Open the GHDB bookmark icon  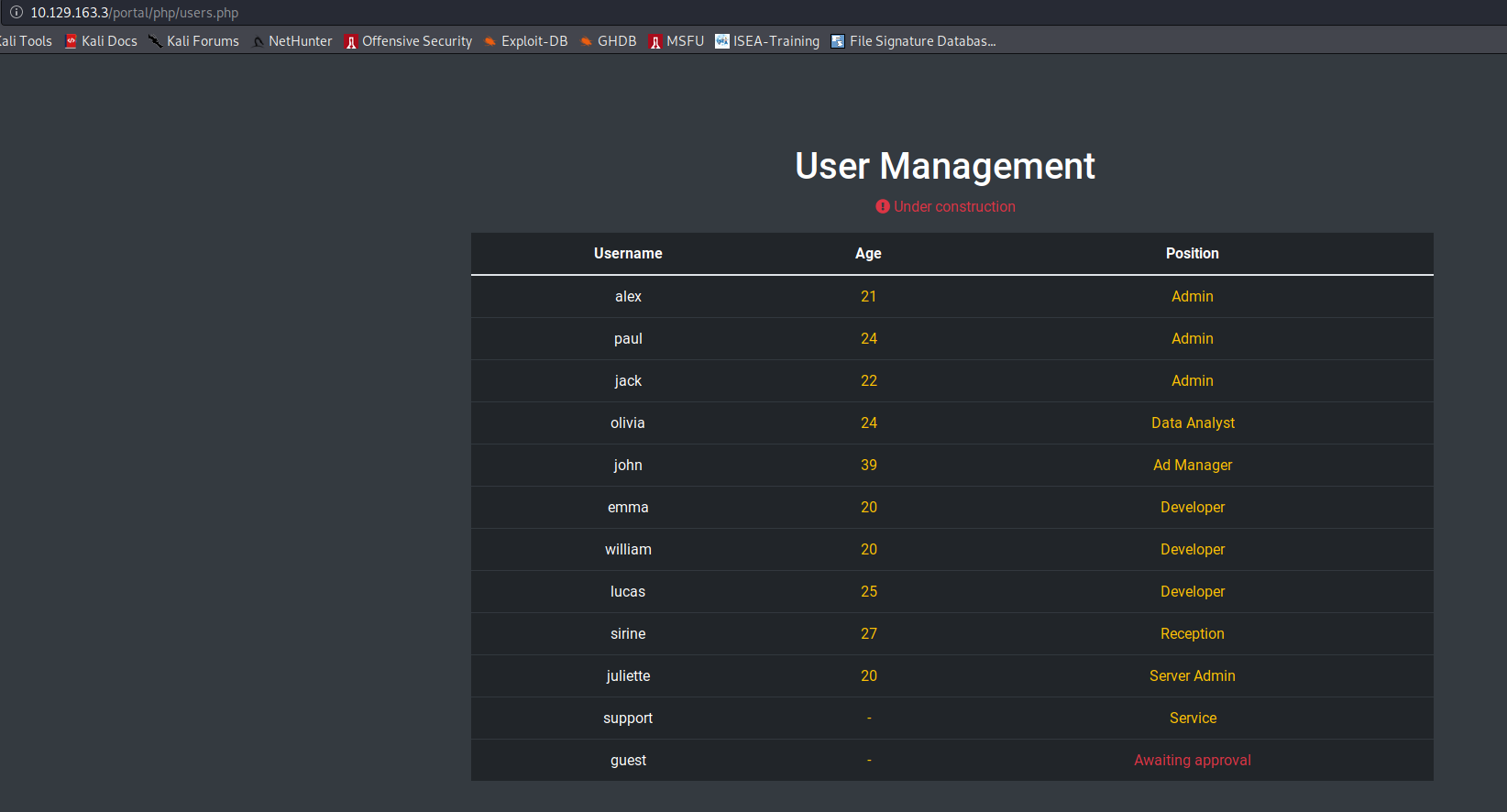coord(586,41)
